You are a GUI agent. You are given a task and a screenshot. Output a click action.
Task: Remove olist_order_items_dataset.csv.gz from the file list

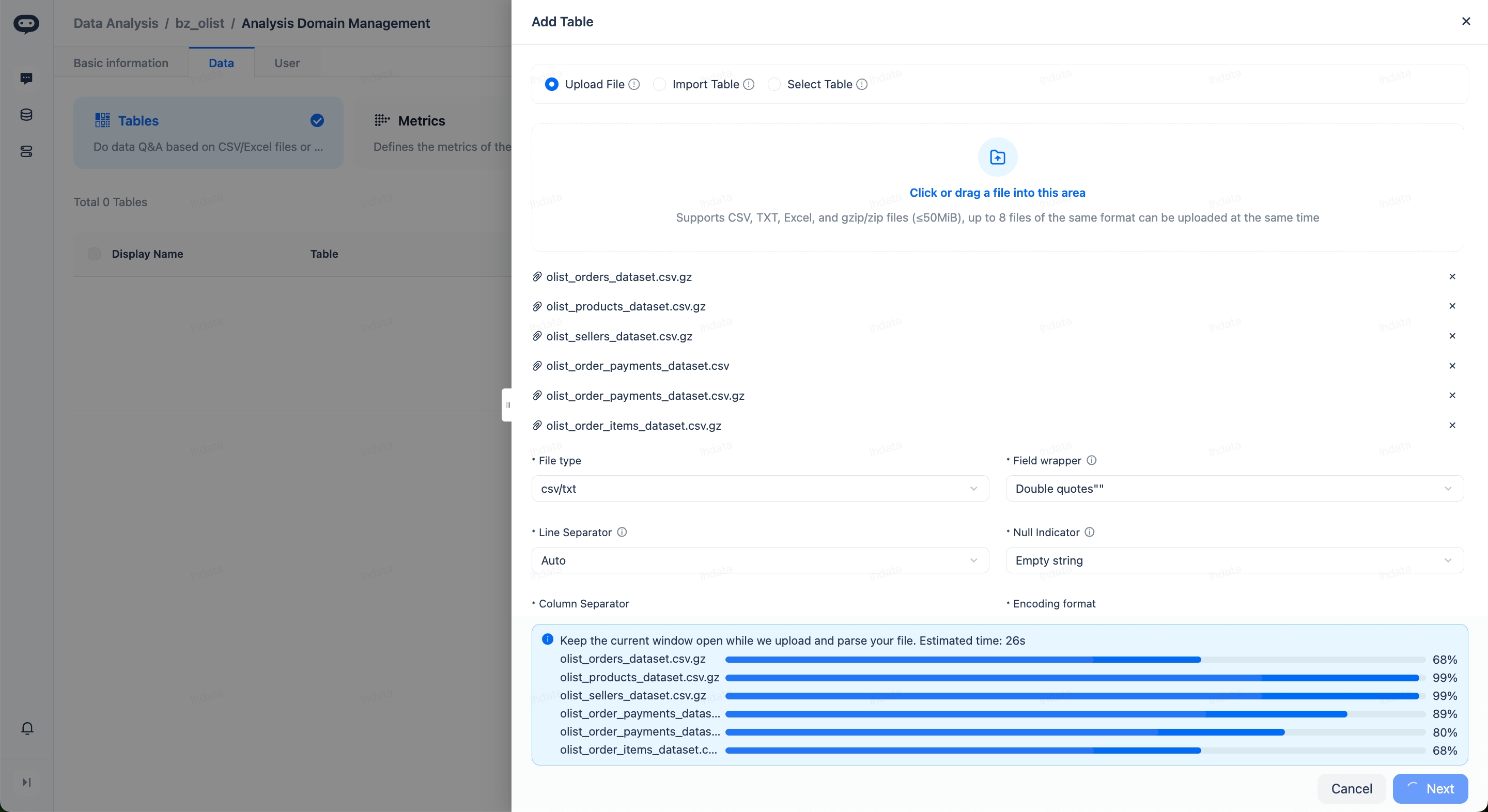click(1452, 426)
